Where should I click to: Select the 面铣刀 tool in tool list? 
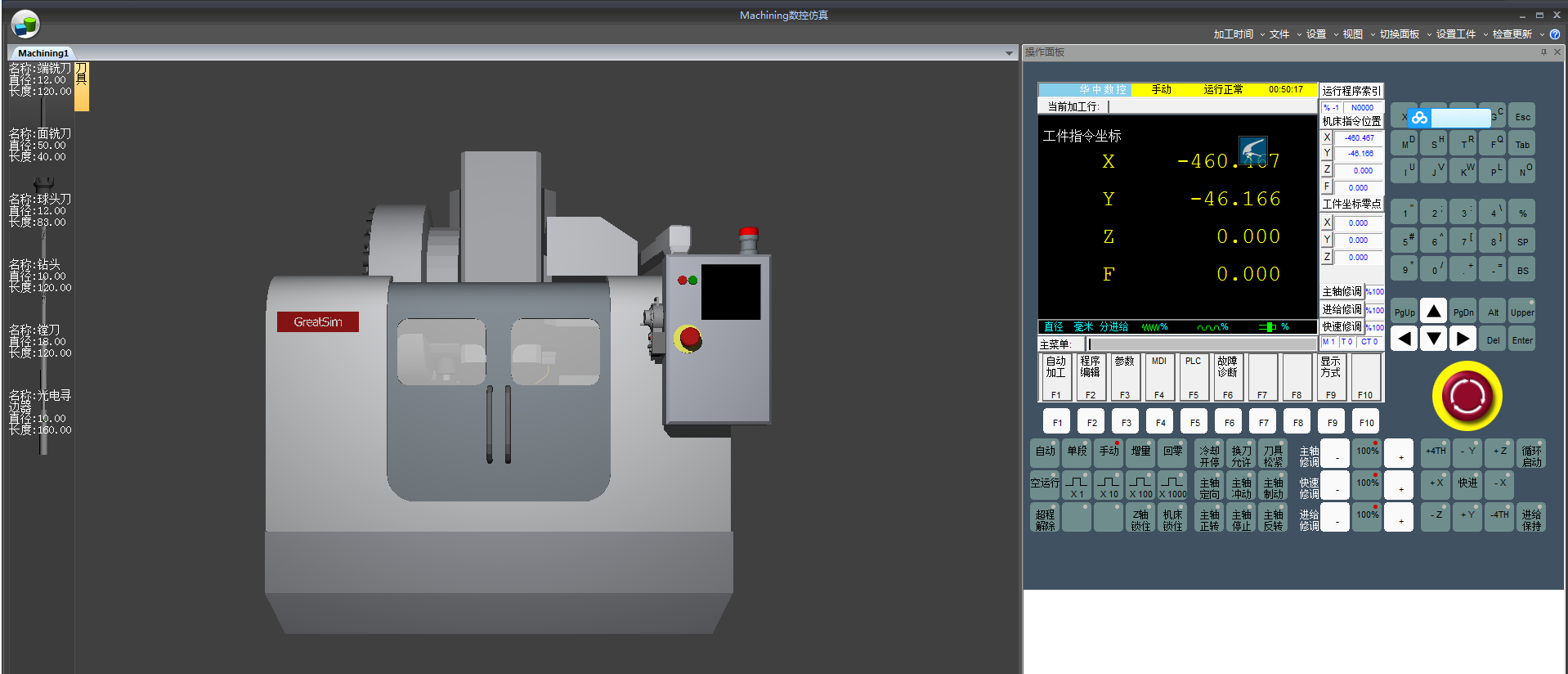(x=40, y=146)
